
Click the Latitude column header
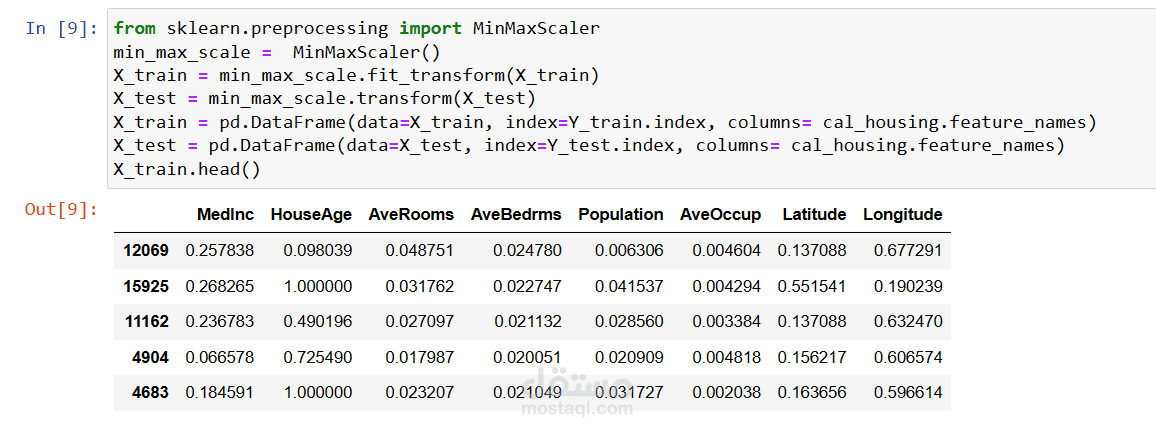814,214
